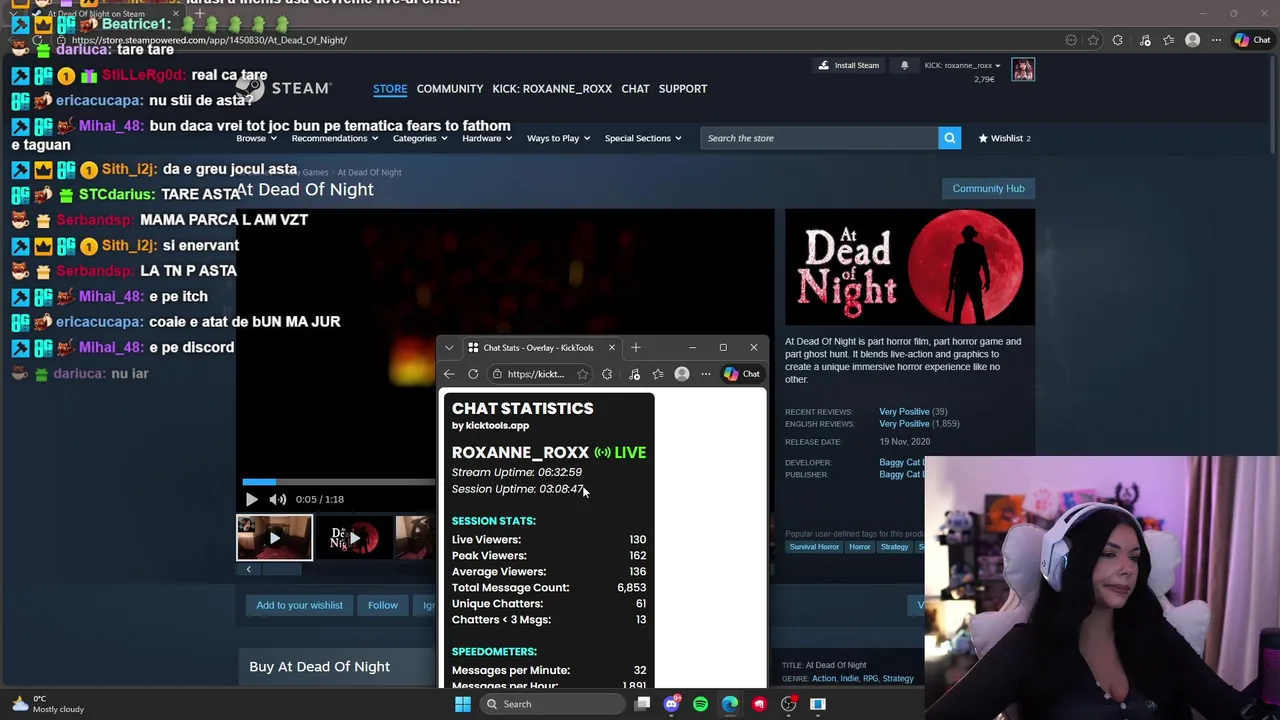Open the COMMUNITY menu item
Image resolution: width=1280 pixels, height=720 pixels.
[450, 89]
